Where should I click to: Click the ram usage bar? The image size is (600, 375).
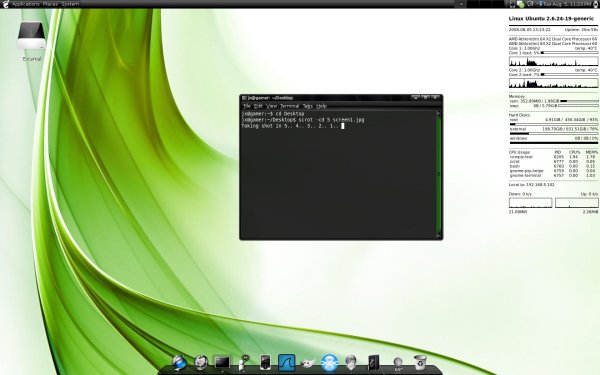(x=579, y=101)
